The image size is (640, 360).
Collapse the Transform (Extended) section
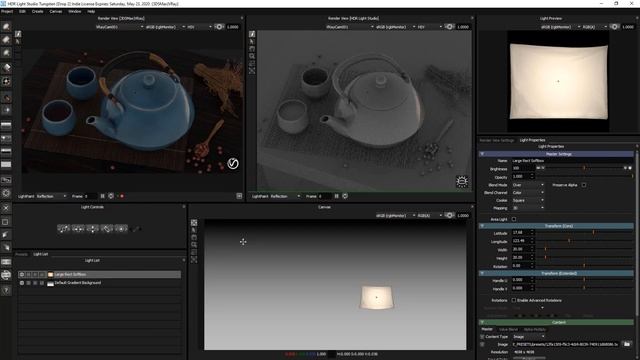pos(482,273)
